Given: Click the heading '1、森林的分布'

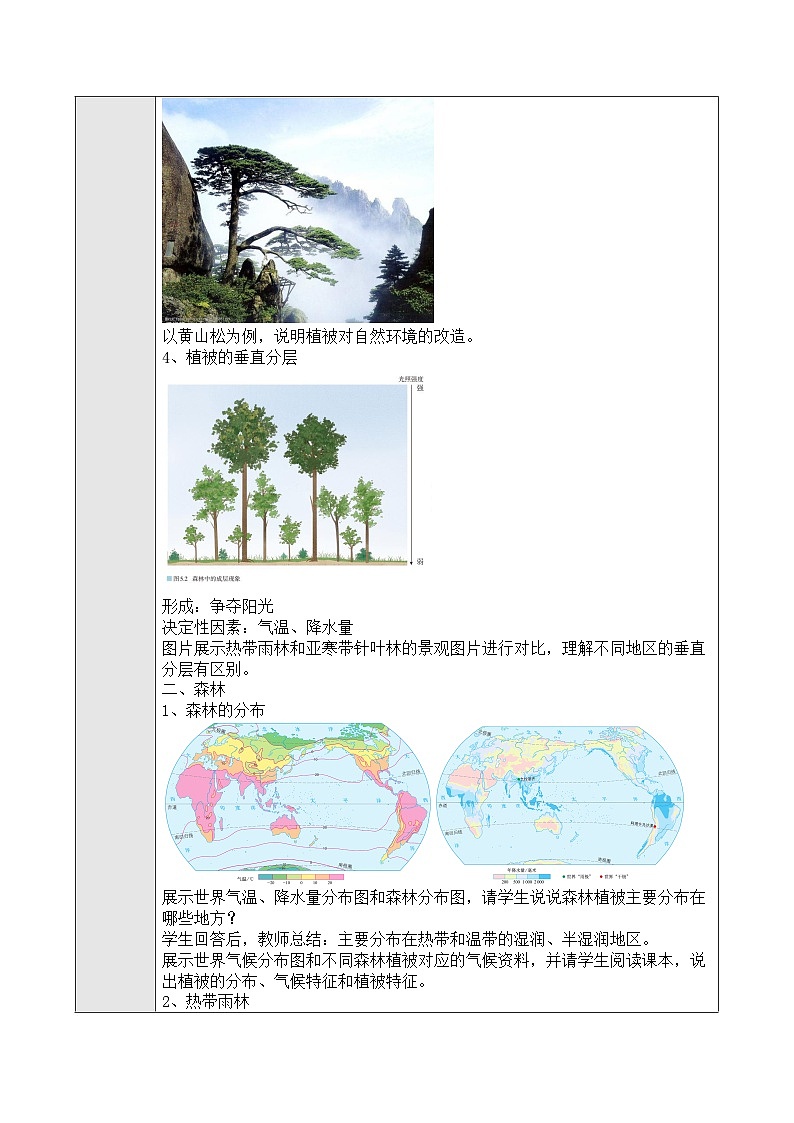Looking at the screenshot, I should click(x=213, y=710).
